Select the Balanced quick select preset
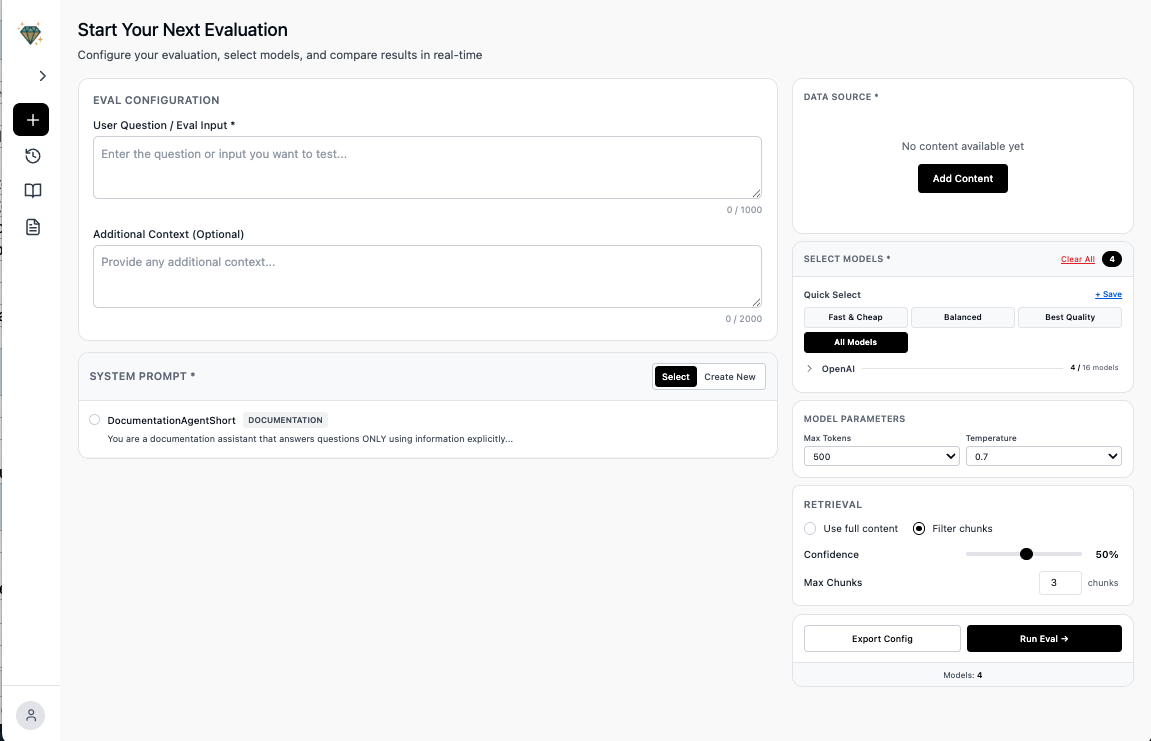1151x741 pixels. (962, 317)
